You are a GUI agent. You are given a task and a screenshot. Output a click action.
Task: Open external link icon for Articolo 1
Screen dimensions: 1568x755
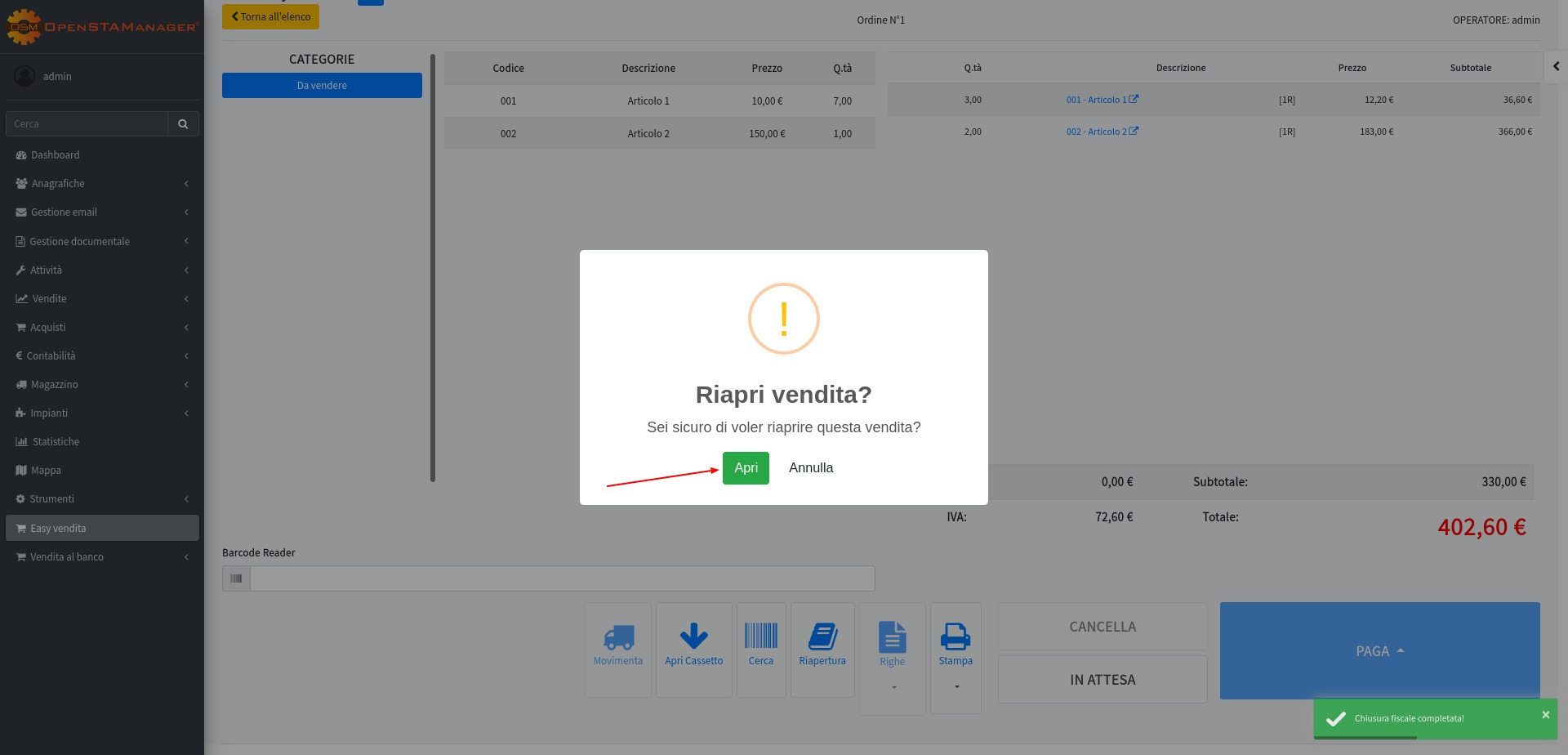click(1134, 99)
